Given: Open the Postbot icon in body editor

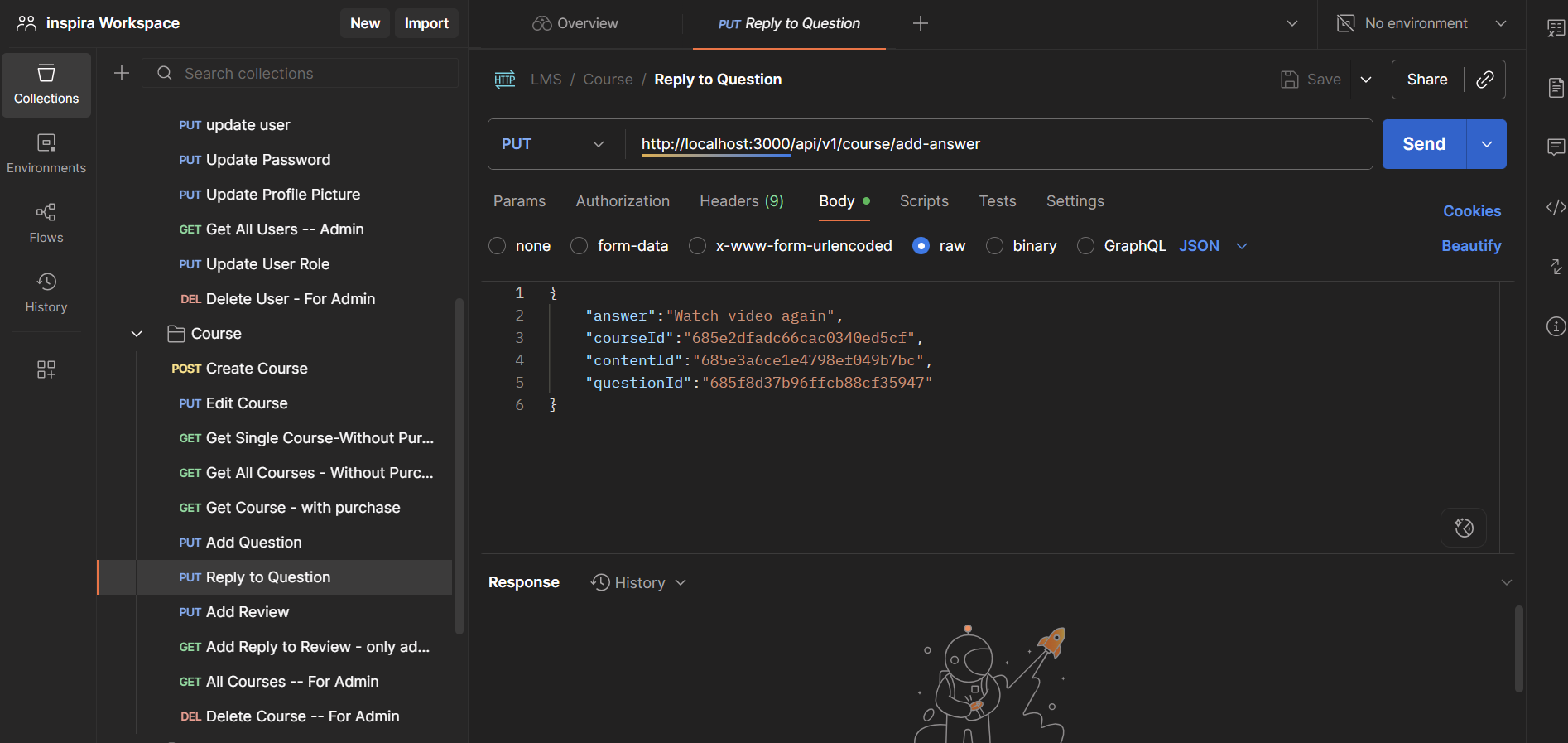Looking at the screenshot, I should [x=1464, y=528].
